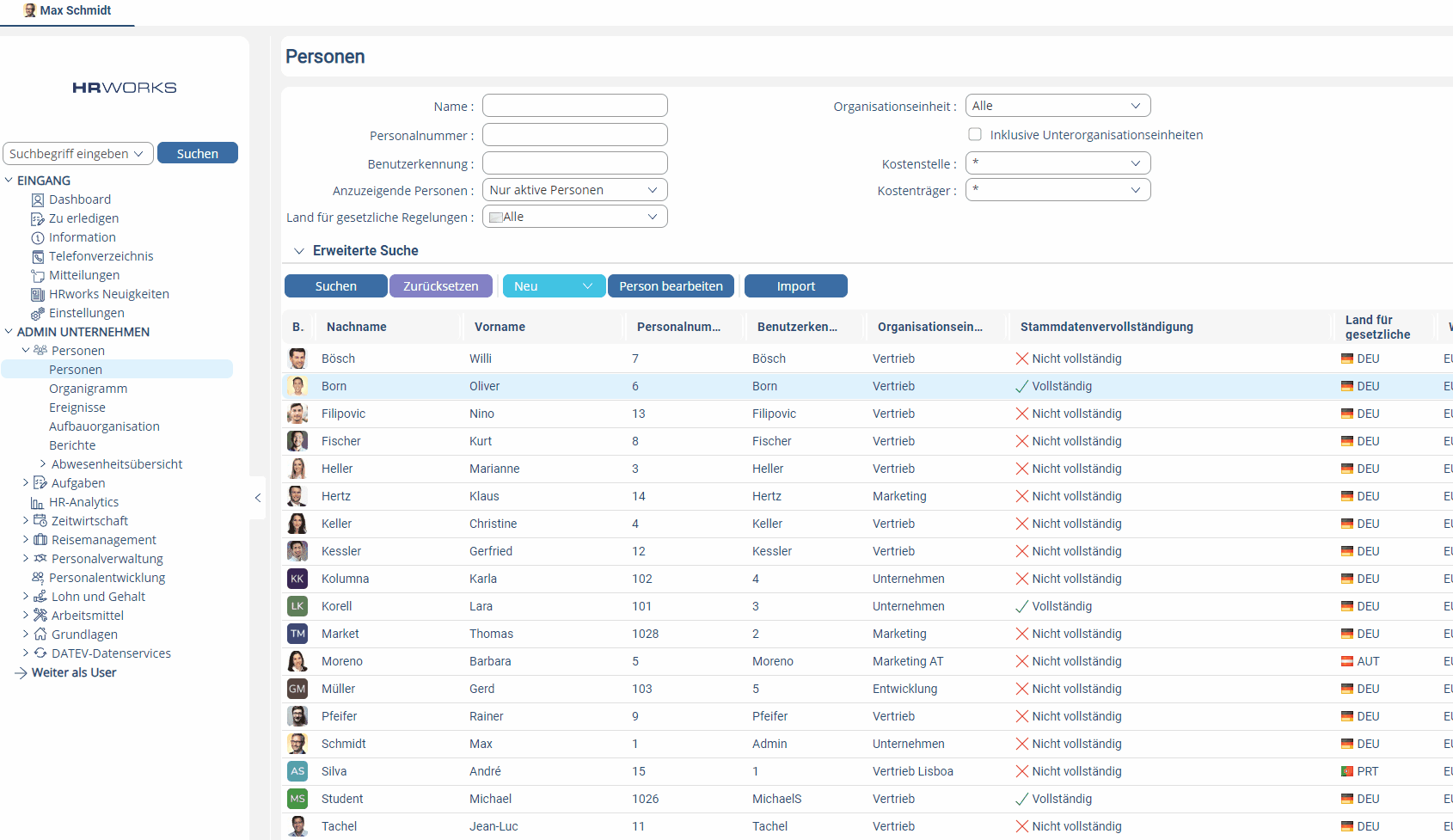Click Karla Kolumna's KK avatar badge

[297, 579]
